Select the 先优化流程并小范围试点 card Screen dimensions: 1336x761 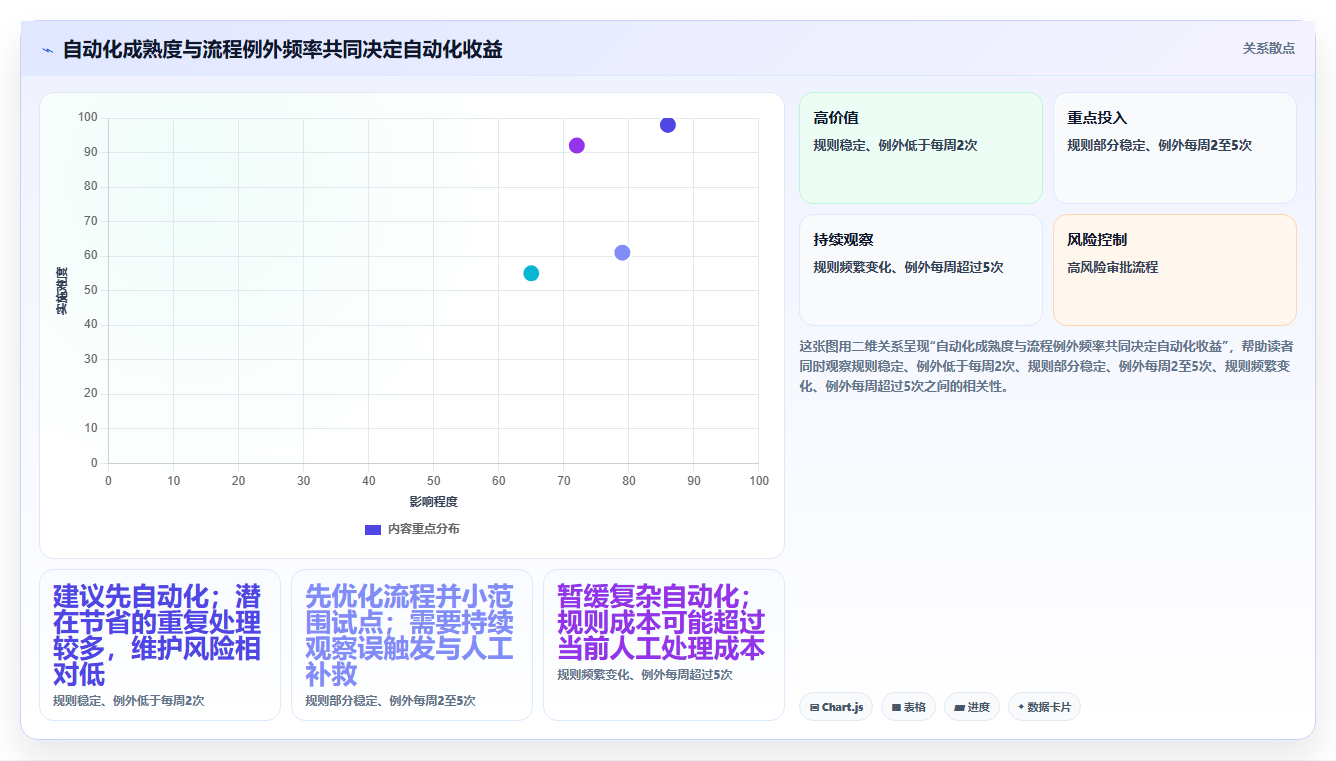[x=412, y=645]
